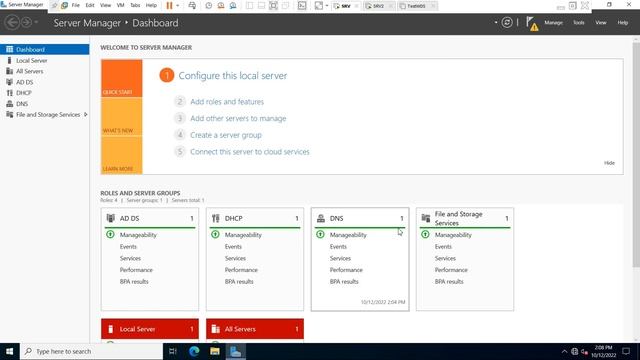Expand the File and Storage Services arrow
Image resolution: width=640 pixels, height=360 pixels.
(86, 115)
